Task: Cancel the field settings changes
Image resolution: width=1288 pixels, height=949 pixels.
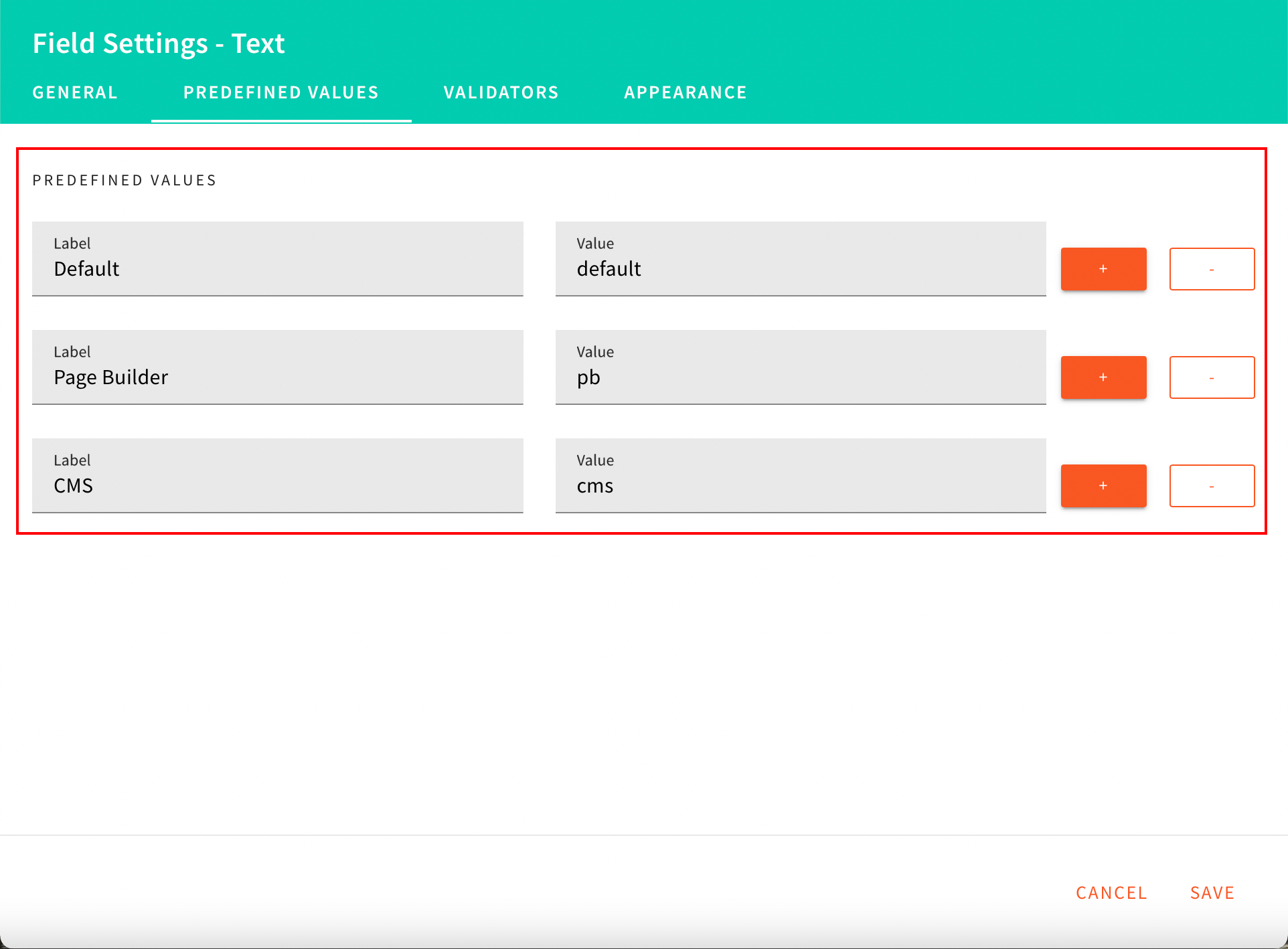Action: coord(1111,892)
